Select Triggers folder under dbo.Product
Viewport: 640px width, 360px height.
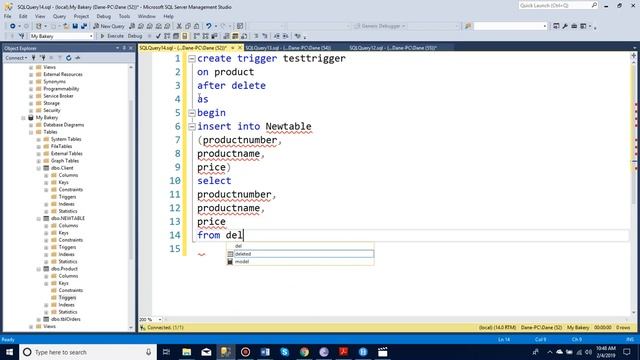click(x=67, y=298)
